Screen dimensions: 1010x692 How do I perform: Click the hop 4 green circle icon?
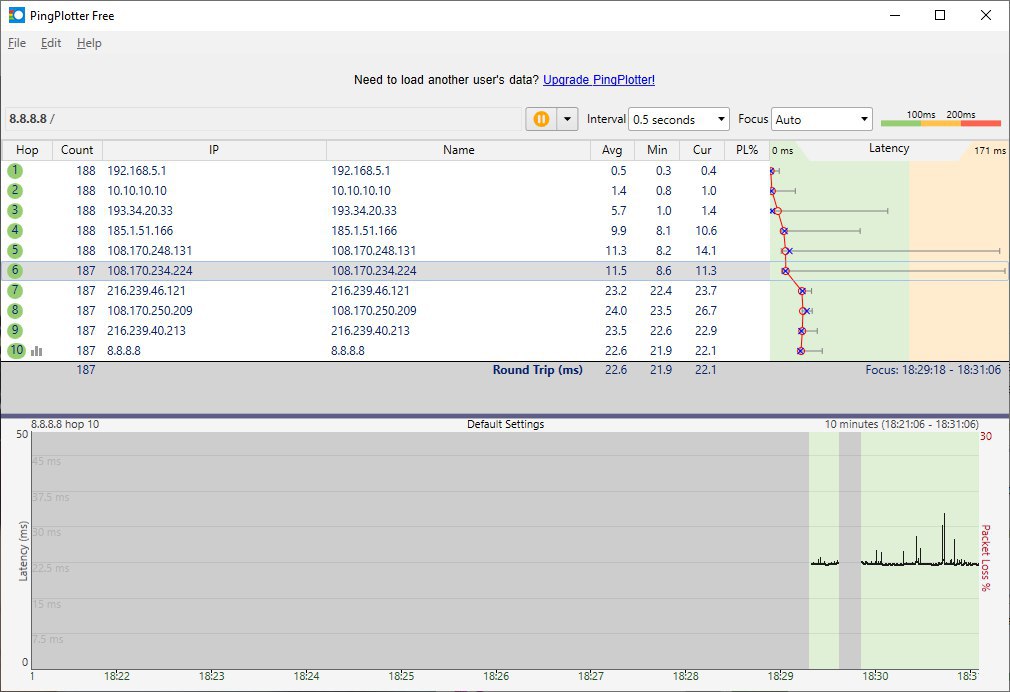(15, 231)
